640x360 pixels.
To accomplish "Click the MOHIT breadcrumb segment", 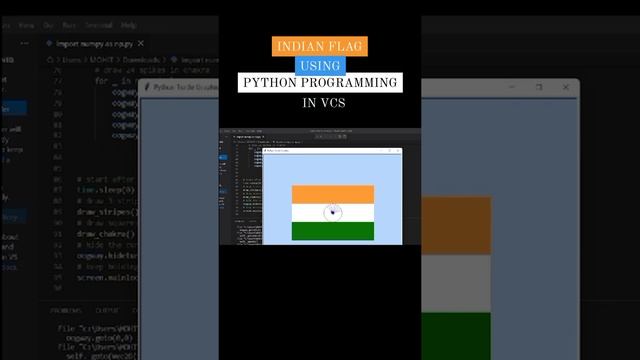I will (101, 60).
